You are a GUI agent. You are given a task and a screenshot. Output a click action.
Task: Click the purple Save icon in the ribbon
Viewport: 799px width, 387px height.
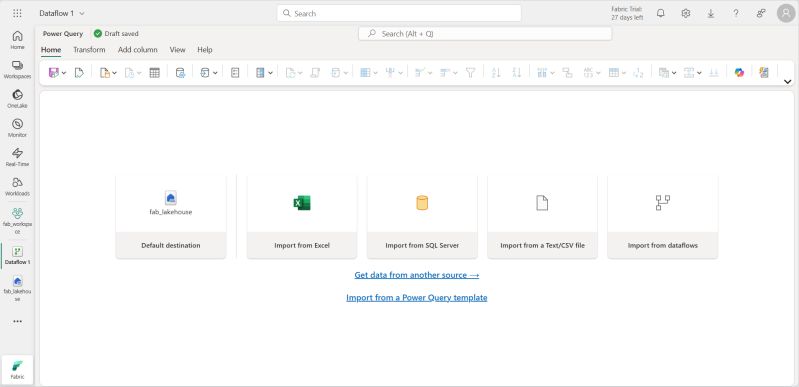(54, 73)
